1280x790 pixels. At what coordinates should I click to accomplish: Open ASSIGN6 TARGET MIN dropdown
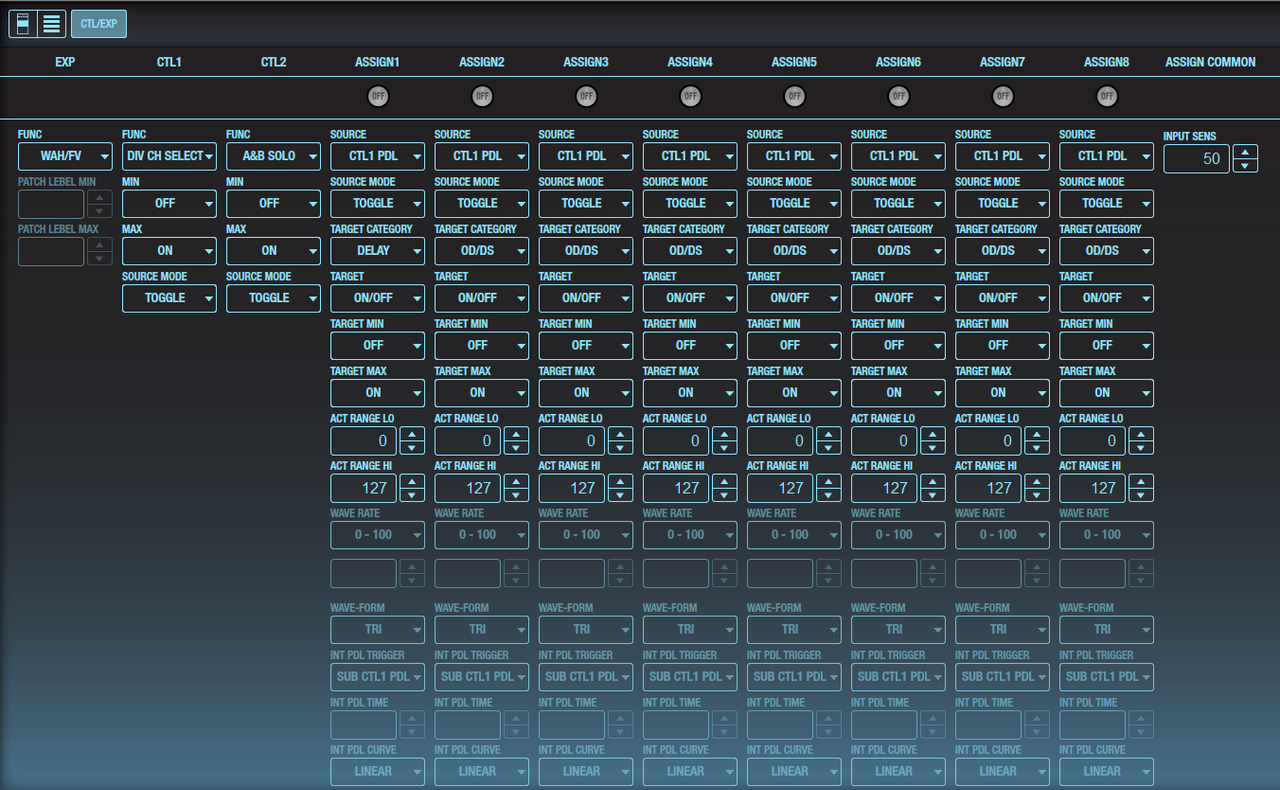pyautogui.click(x=898, y=345)
